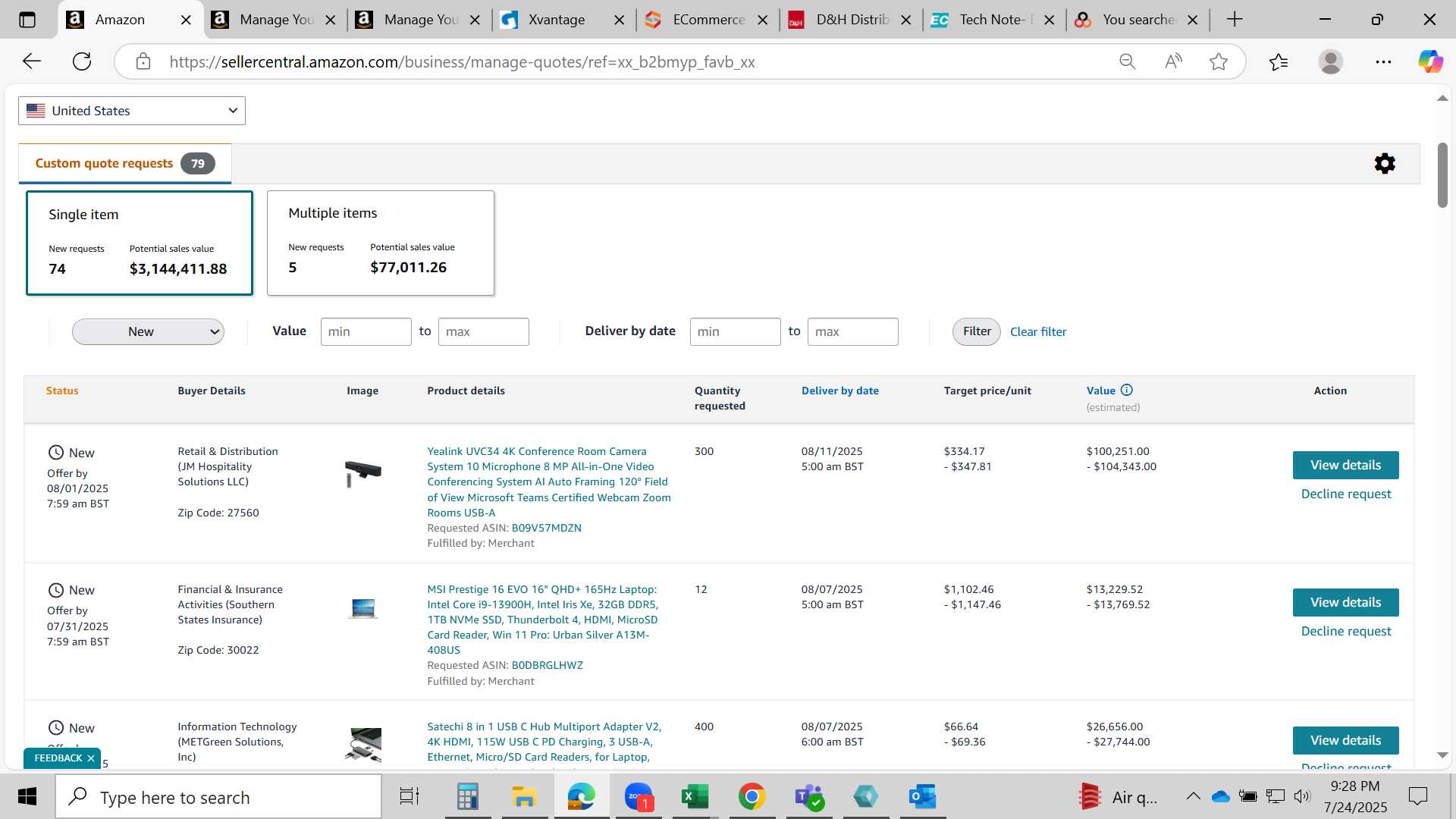Open a new browser tab with plus icon

[x=1235, y=20]
